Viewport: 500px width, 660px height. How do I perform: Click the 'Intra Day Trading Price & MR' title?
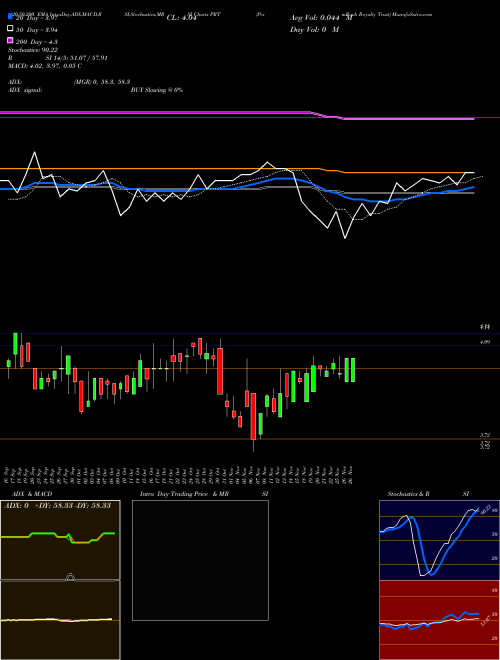(184, 494)
